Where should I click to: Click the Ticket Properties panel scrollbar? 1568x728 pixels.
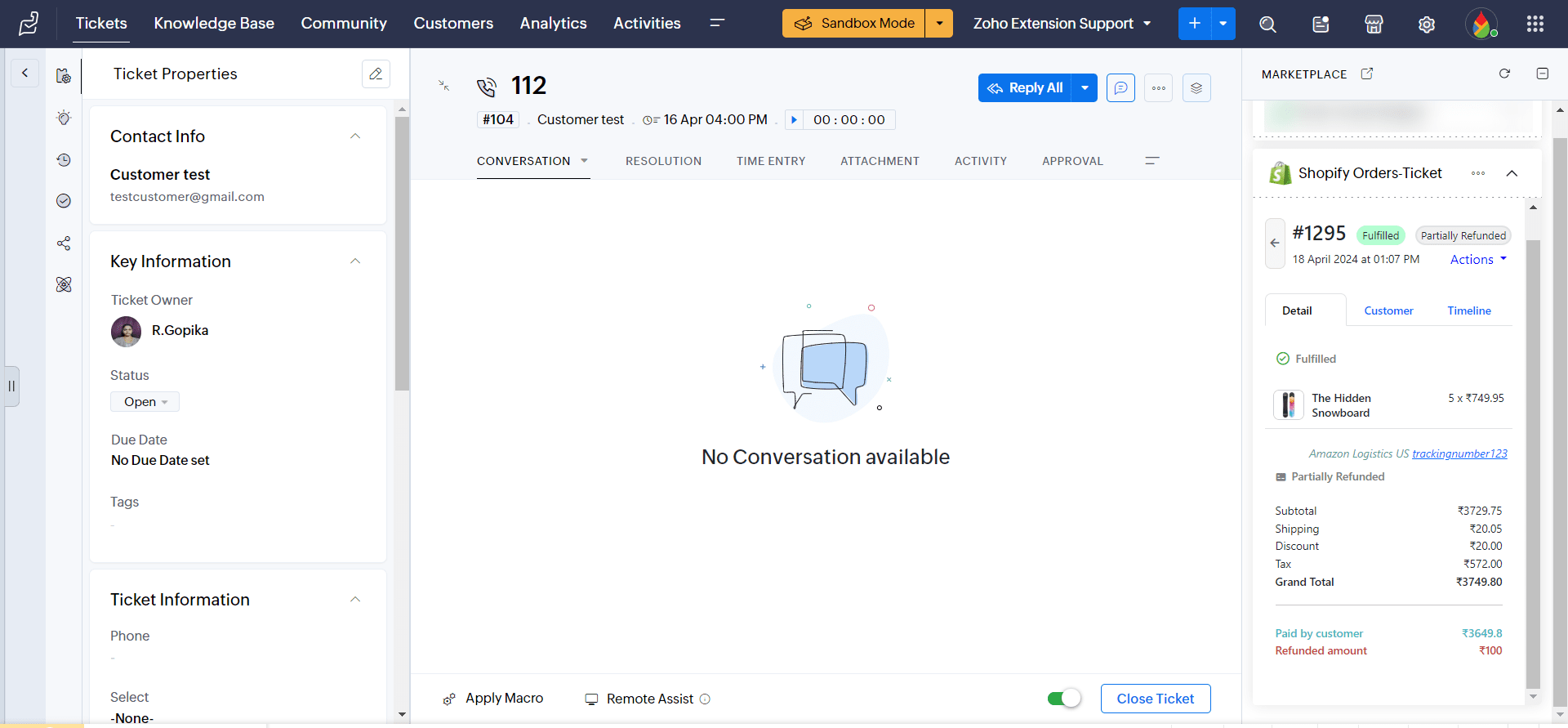pos(402,253)
